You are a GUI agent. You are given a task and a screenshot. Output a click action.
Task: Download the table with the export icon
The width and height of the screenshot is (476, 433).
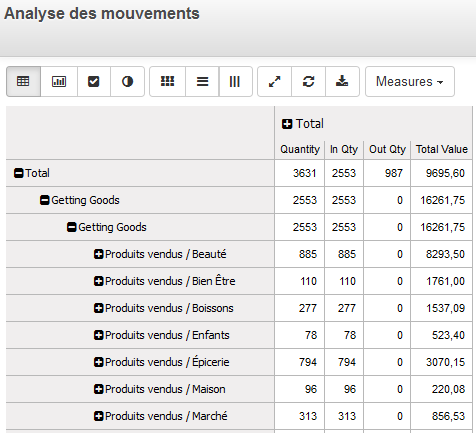tap(342, 81)
